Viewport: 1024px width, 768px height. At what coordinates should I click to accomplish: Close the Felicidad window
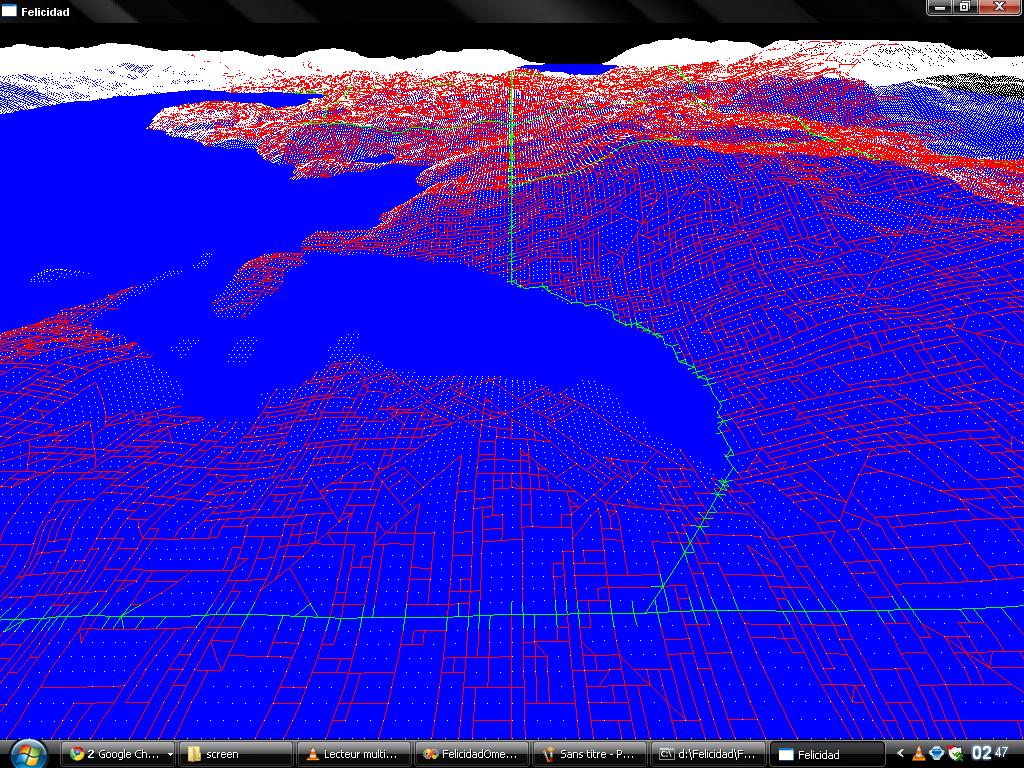[x=998, y=7]
